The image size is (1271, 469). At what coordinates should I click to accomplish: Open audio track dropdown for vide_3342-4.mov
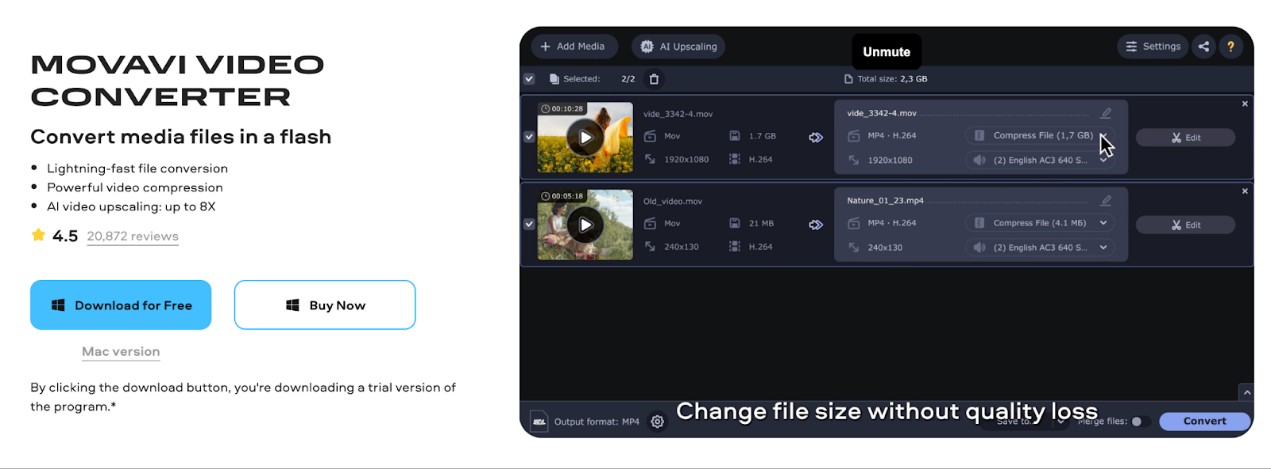[1104, 160]
